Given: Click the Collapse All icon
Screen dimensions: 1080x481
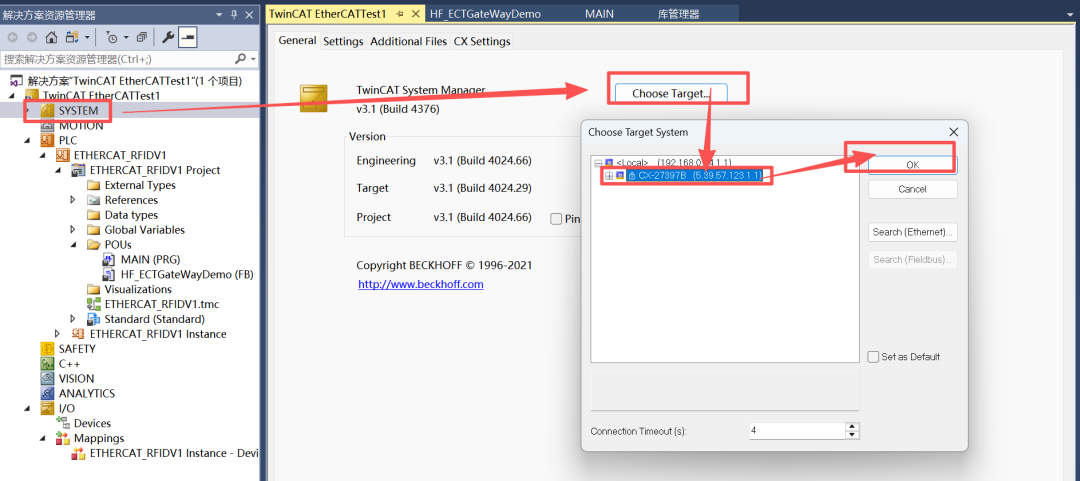Looking at the screenshot, I should (142, 37).
